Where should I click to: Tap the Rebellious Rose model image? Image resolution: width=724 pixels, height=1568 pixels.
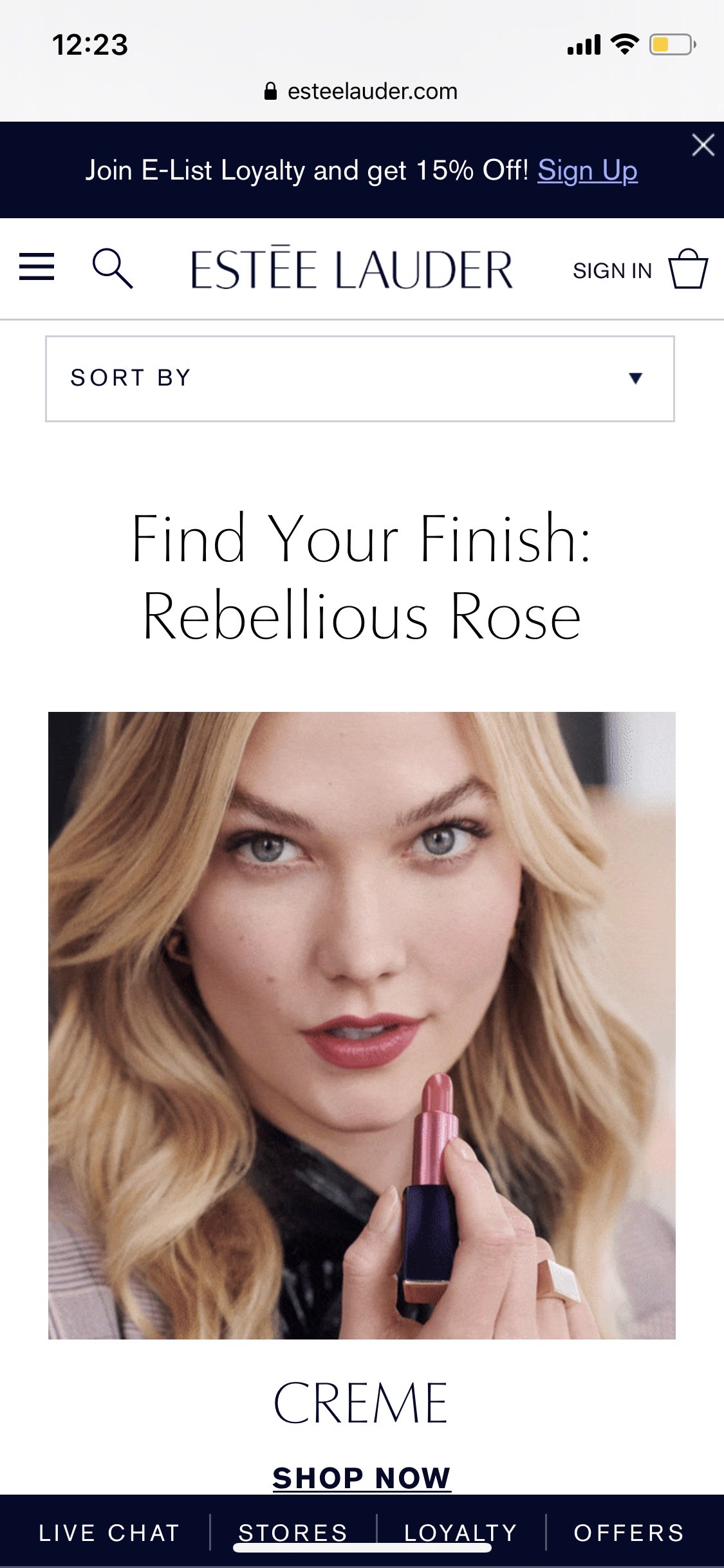pyautogui.click(x=362, y=1025)
